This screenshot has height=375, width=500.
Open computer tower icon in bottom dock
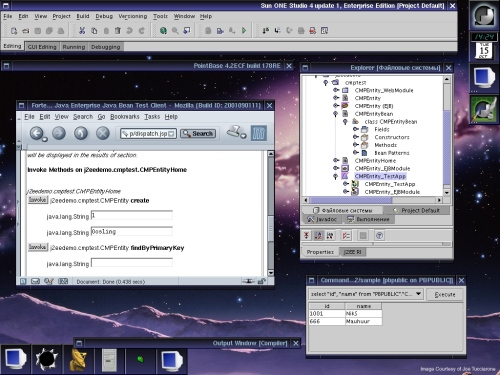click(x=109, y=360)
